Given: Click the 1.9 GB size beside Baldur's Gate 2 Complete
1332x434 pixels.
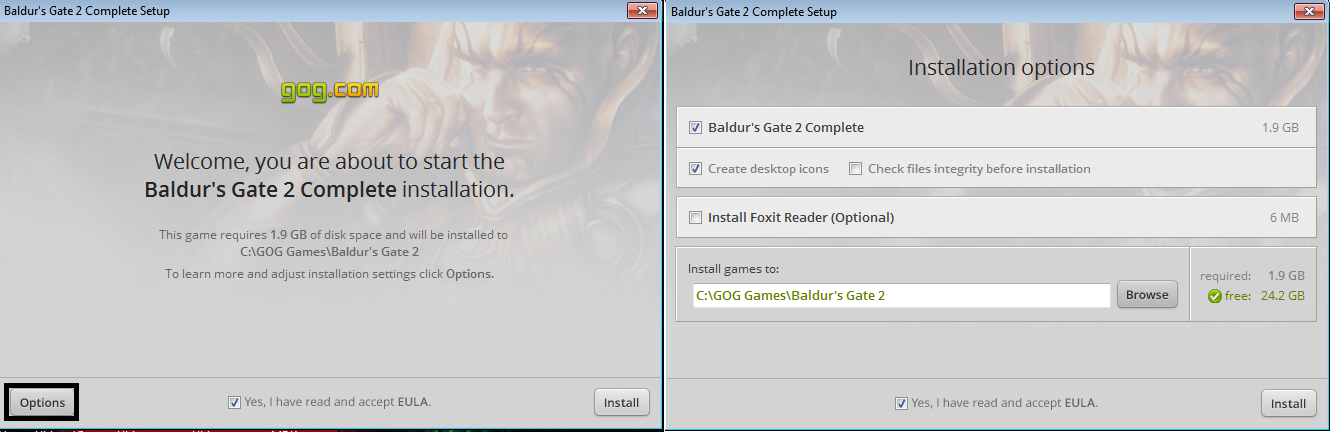Looking at the screenshot, I should coord(1280,128).
